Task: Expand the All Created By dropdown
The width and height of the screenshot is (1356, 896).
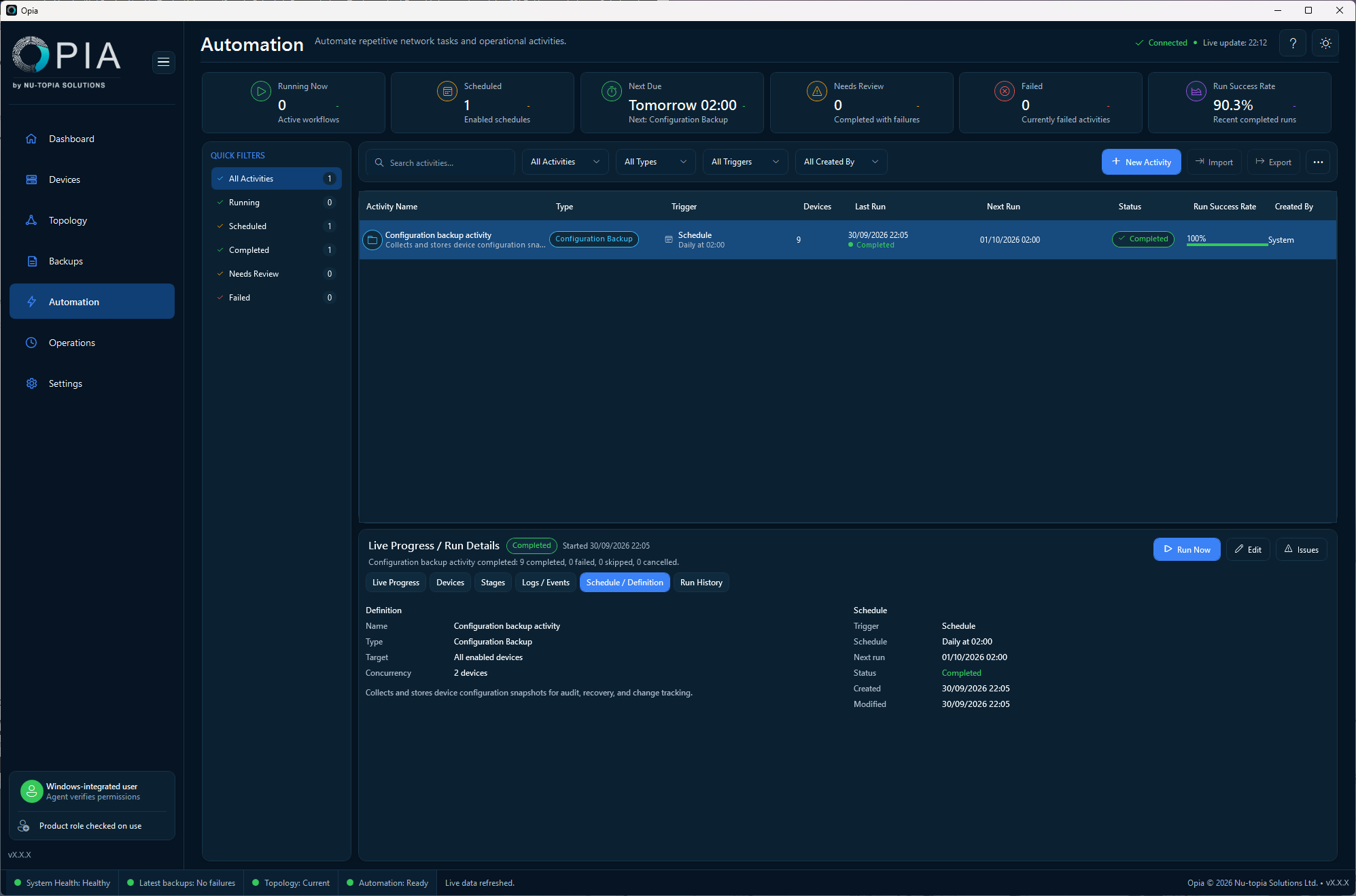Action: coord(841,162)
